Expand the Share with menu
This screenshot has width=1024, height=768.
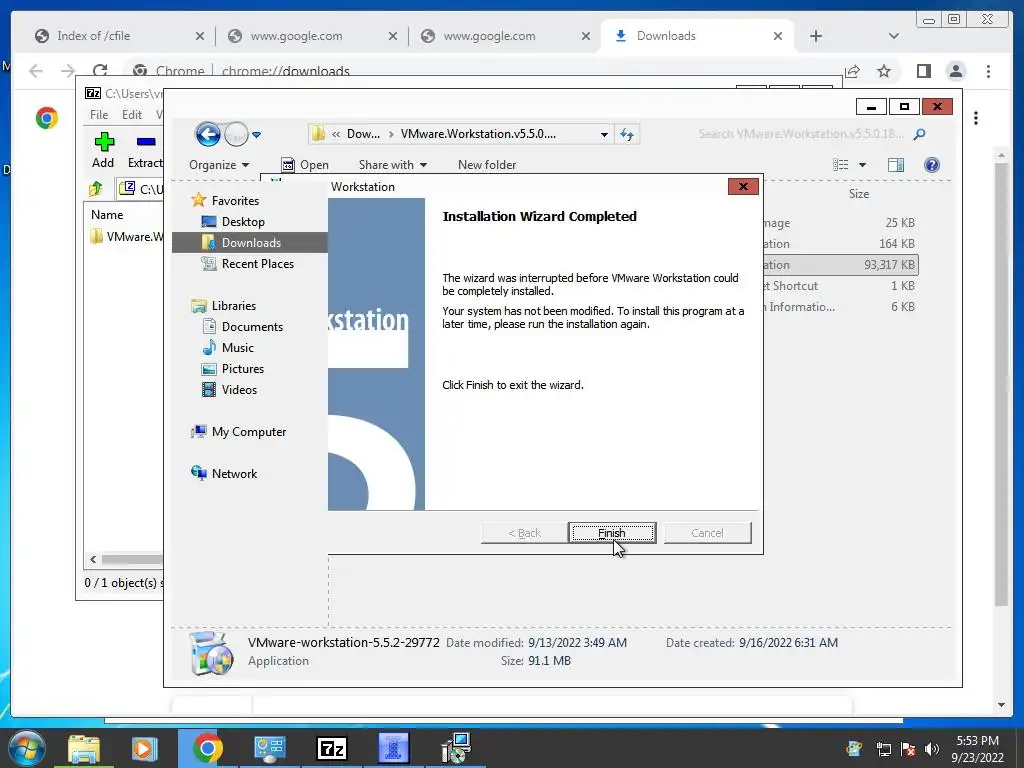click(x=392, y=165)
